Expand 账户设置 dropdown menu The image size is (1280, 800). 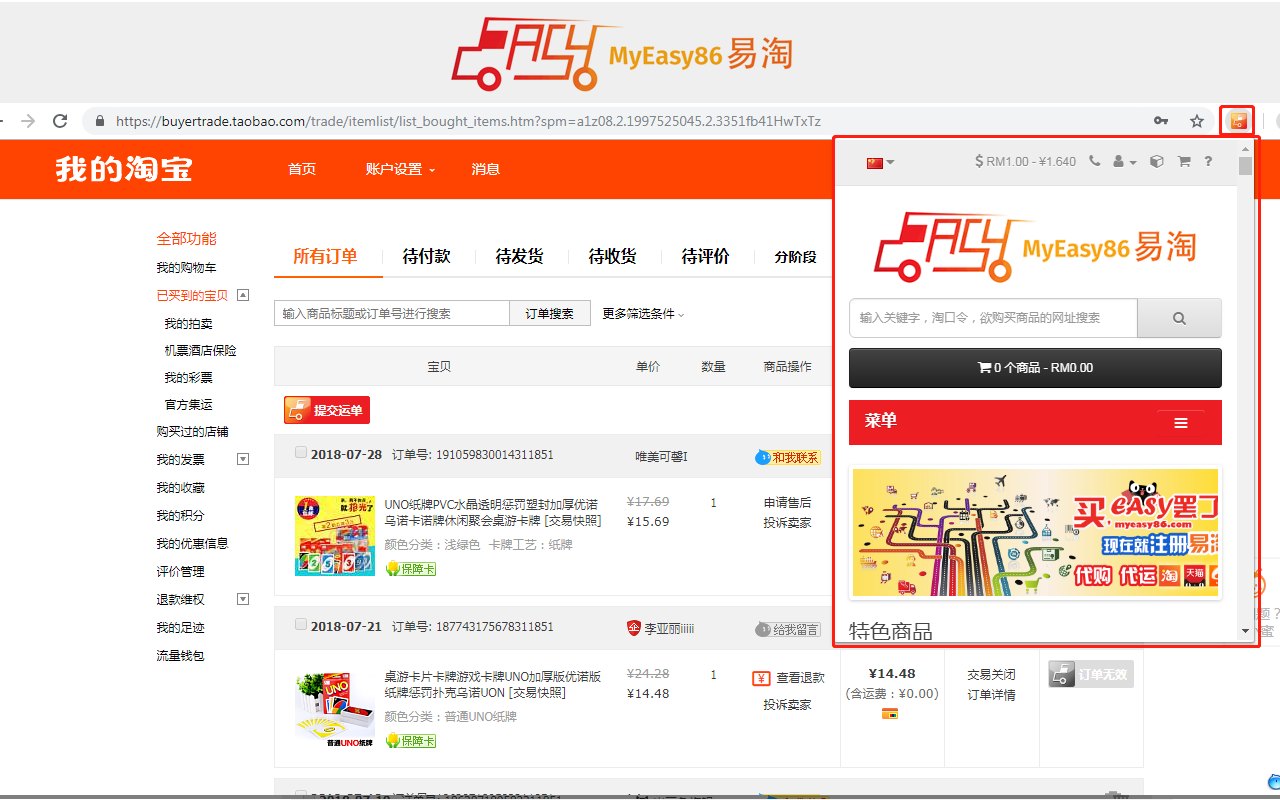pos(400,169)
